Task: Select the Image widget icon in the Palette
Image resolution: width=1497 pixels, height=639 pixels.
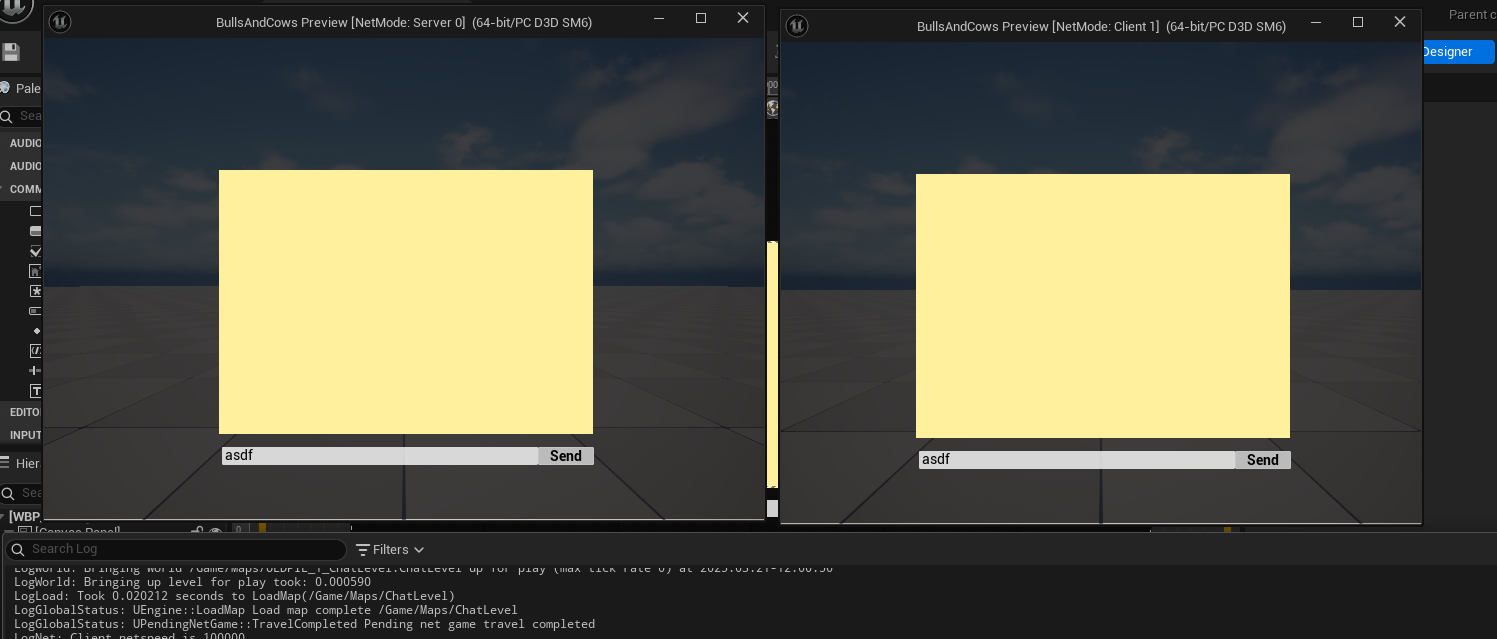Action: tap(36, 271)
